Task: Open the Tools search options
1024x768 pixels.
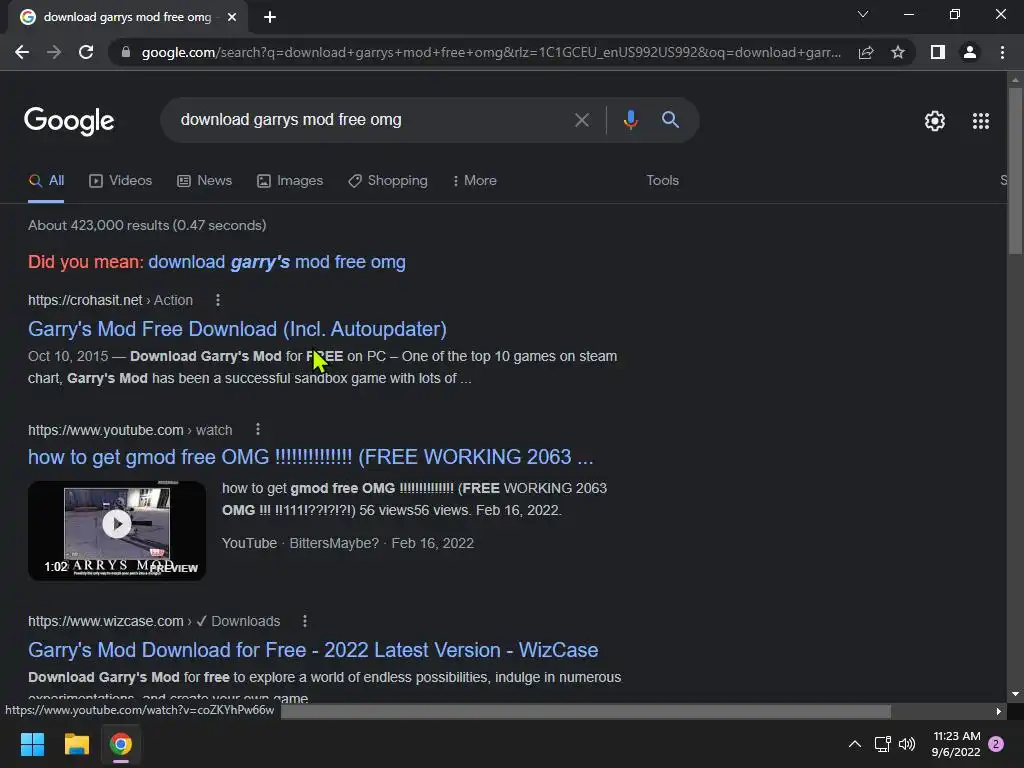Action: 662,181
